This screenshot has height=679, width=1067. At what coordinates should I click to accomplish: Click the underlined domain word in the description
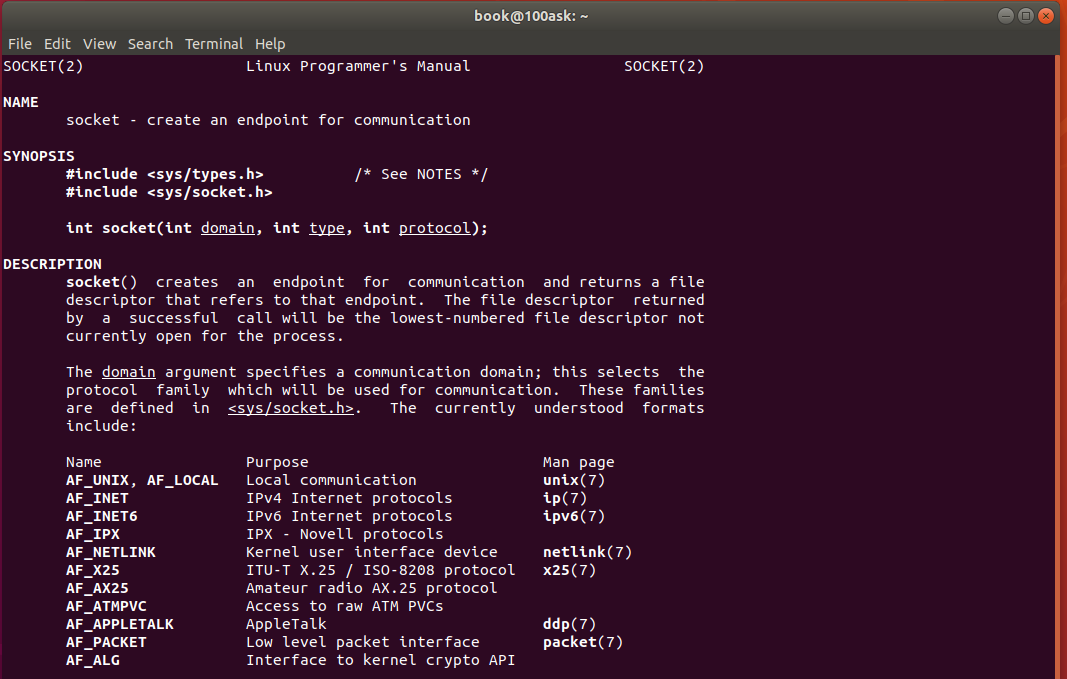(x=128, y=372)
